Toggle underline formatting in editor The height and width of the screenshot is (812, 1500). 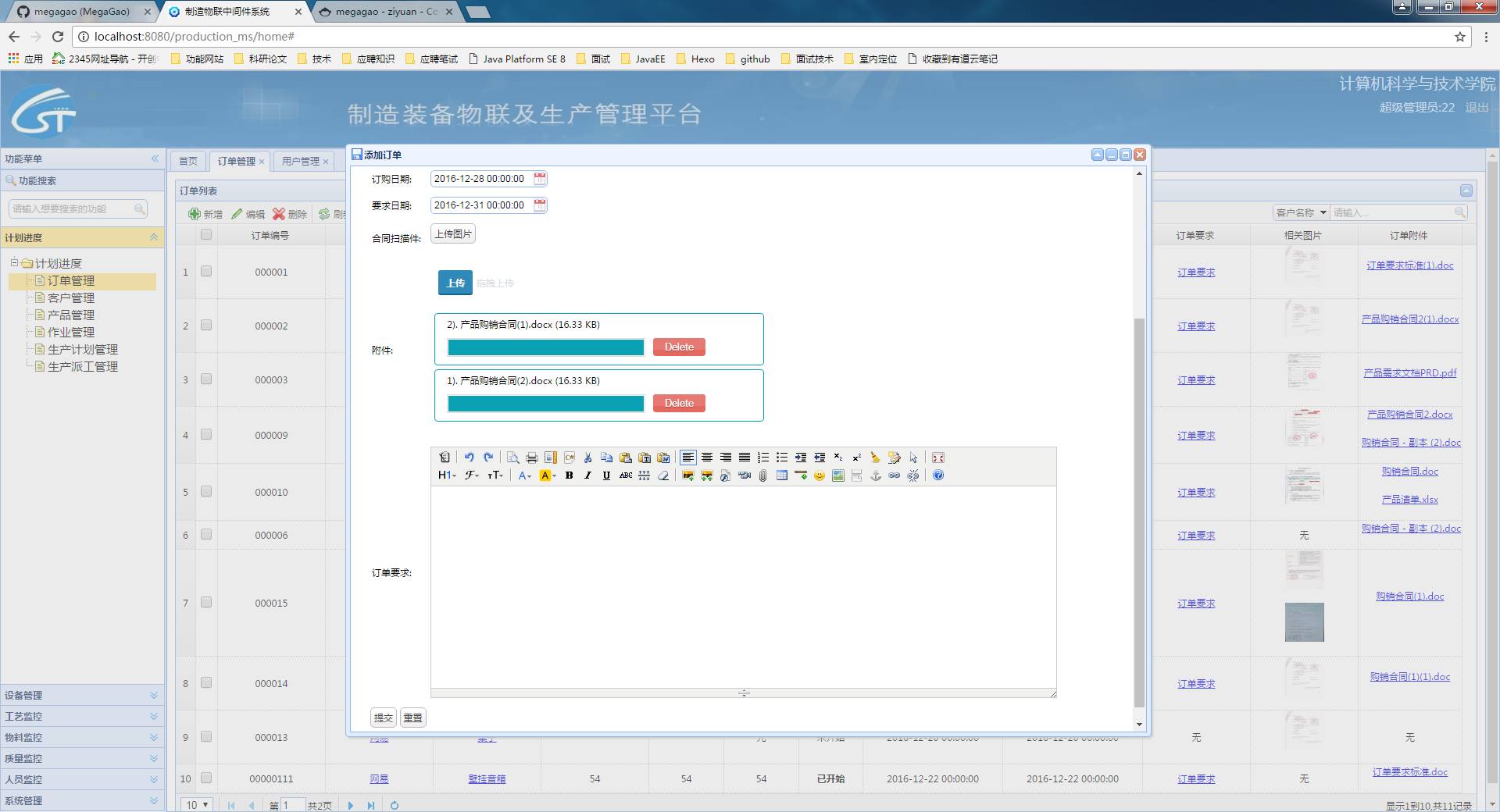coord(606,475)
